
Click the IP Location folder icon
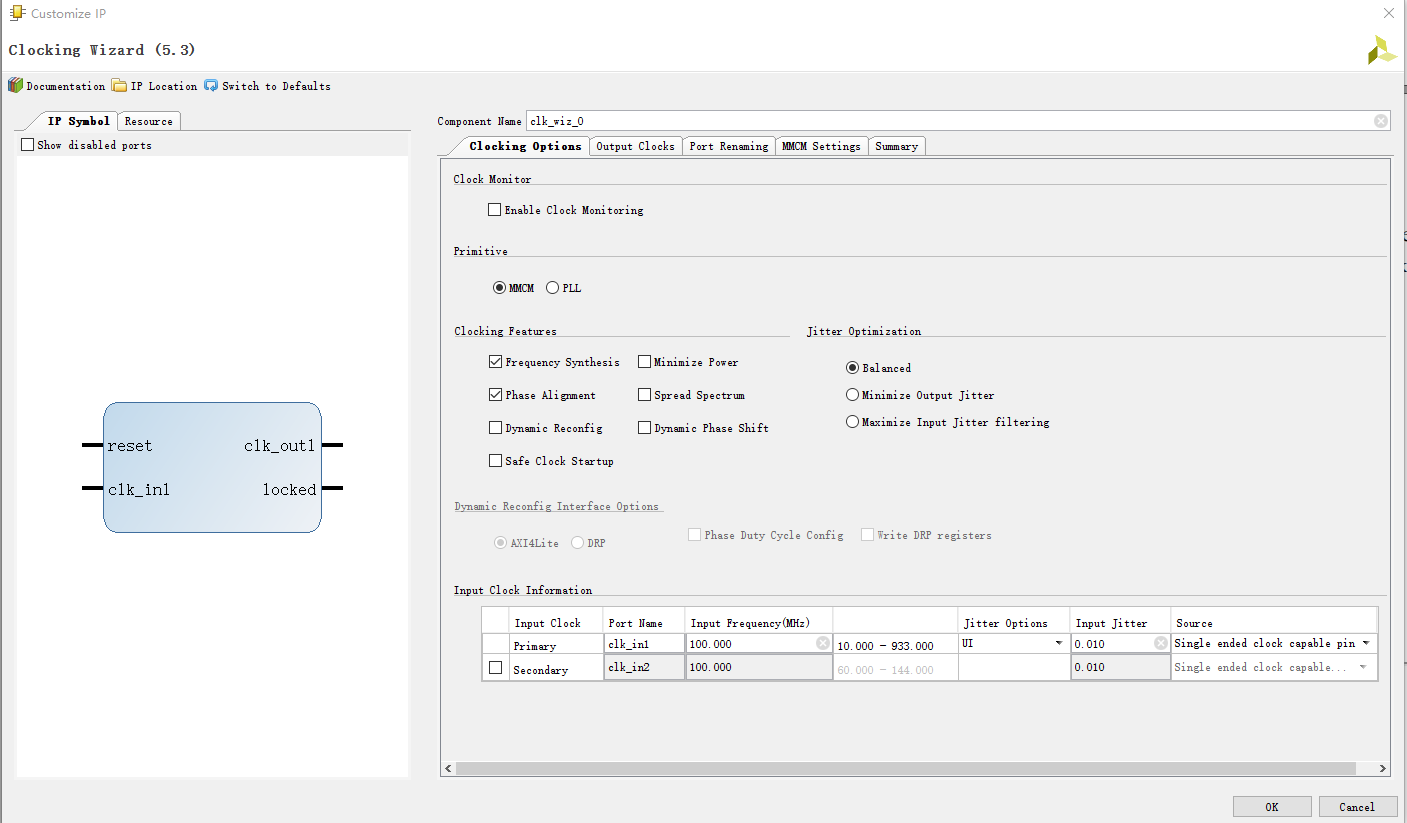(x=119, y=86)
